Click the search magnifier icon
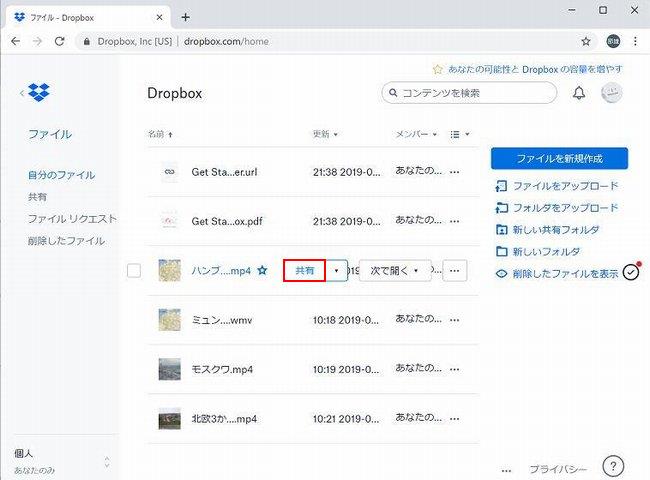650x480 pixels. point(393,93)
